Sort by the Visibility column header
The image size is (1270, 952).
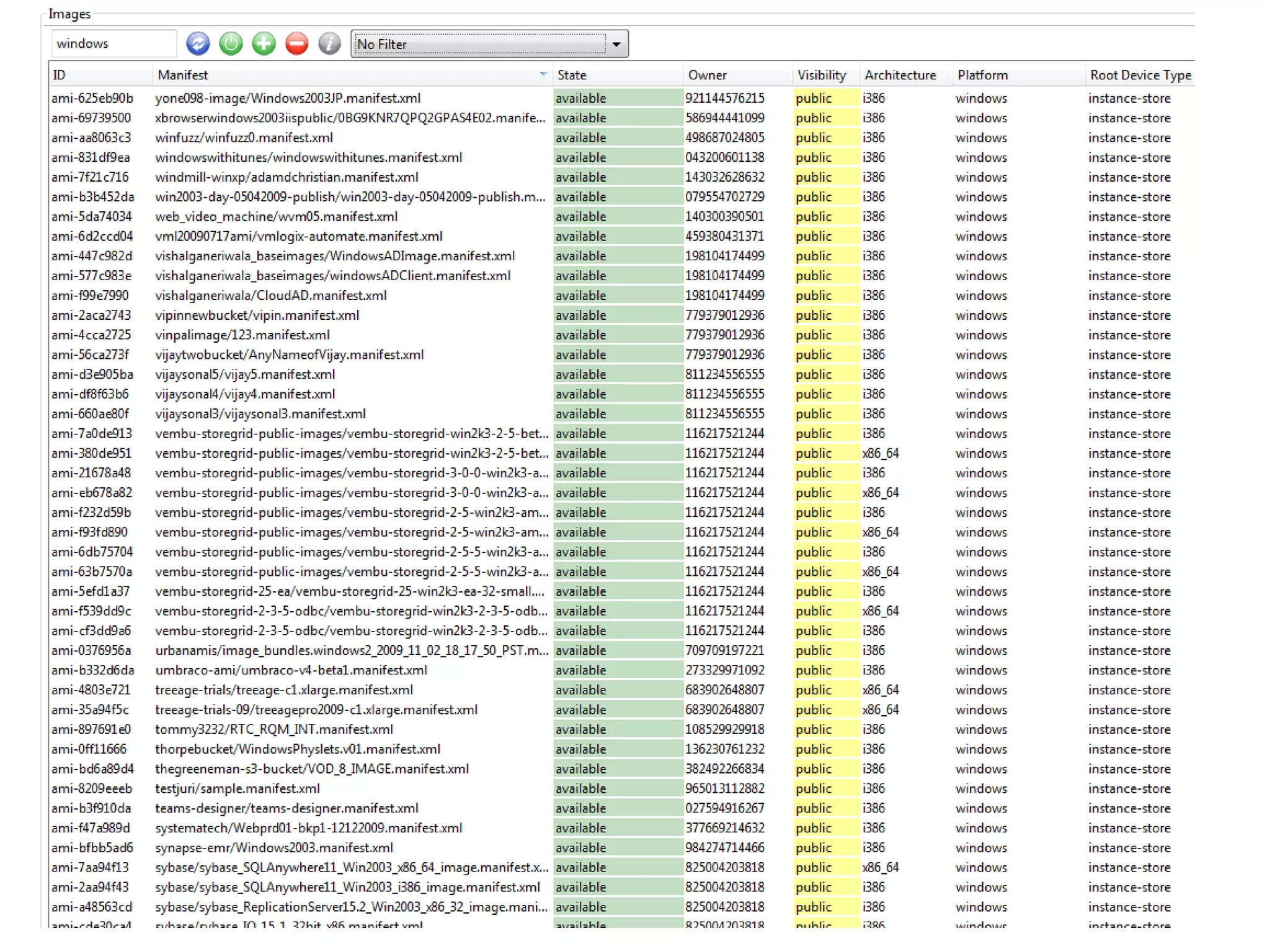click(822, 75)
